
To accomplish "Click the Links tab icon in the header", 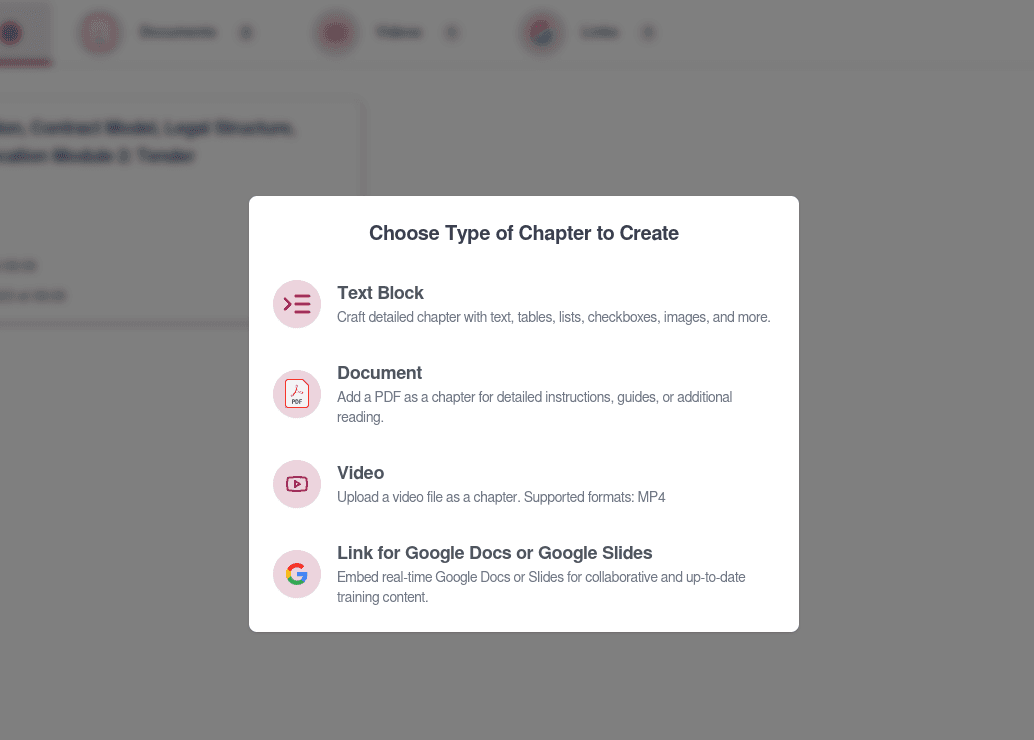I will click(542, 31).
